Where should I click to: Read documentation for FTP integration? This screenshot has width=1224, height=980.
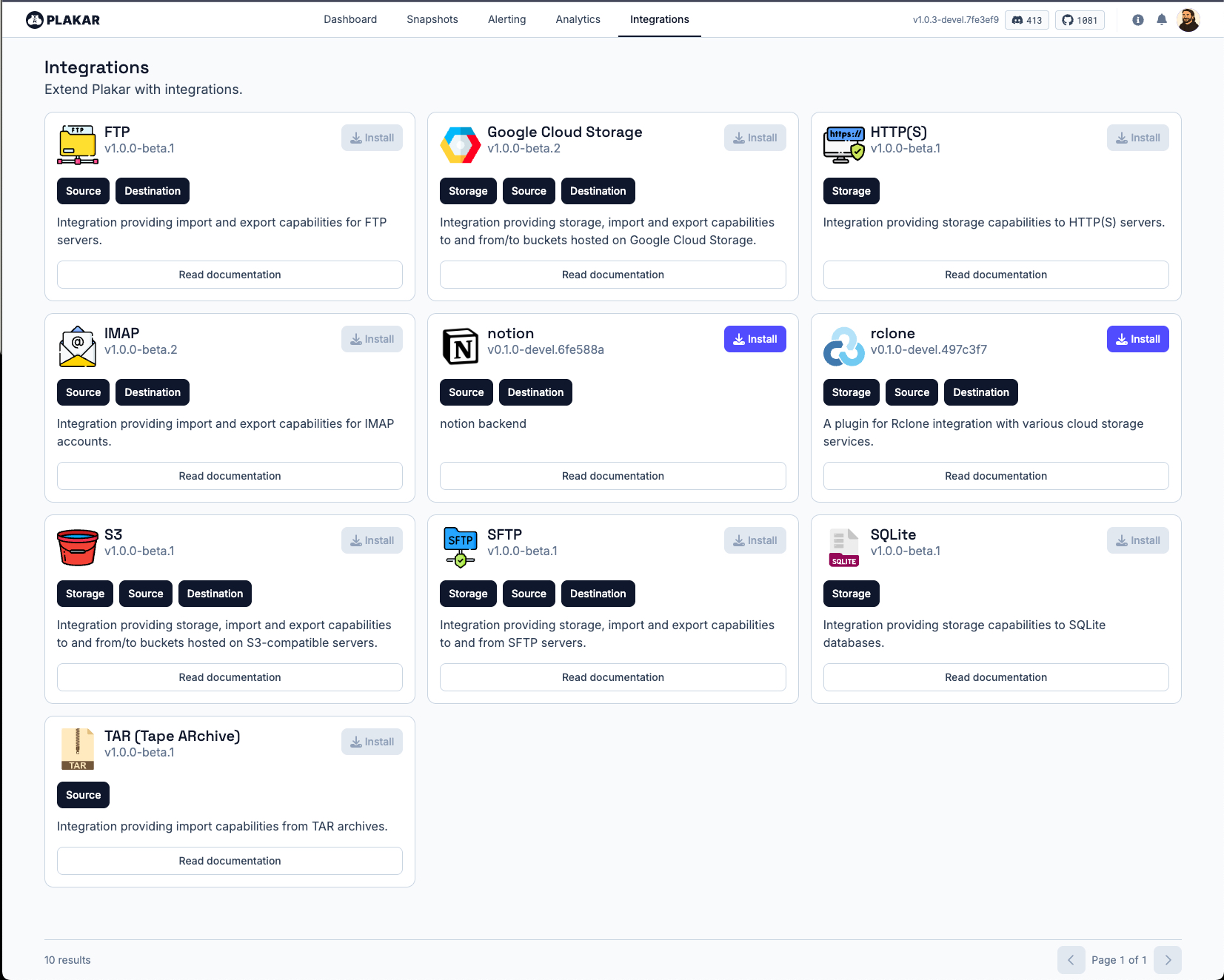(230, 275)
